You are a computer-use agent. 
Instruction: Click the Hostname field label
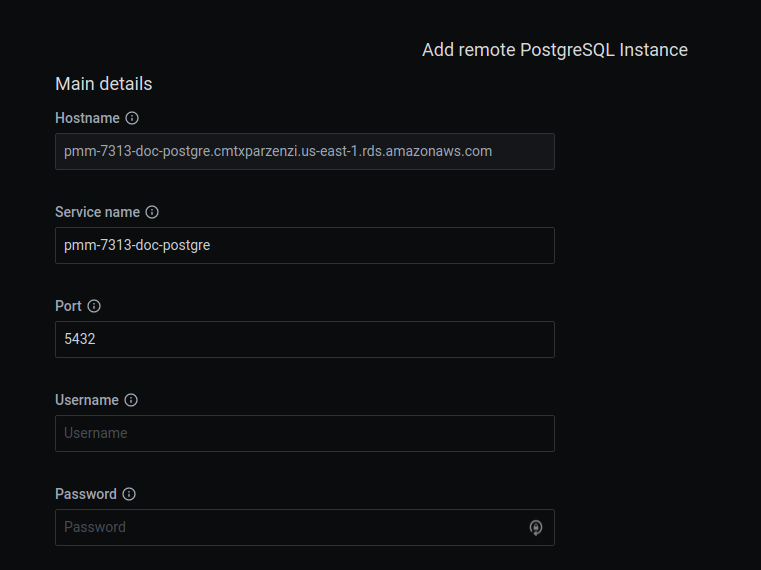(87, 118)
